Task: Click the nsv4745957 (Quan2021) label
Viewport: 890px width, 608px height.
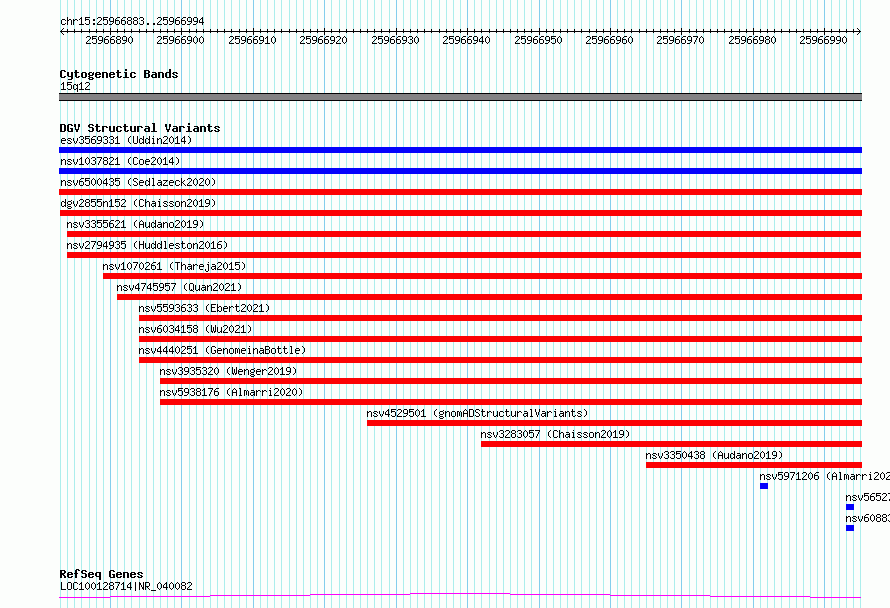Action: tap(179, 287)
